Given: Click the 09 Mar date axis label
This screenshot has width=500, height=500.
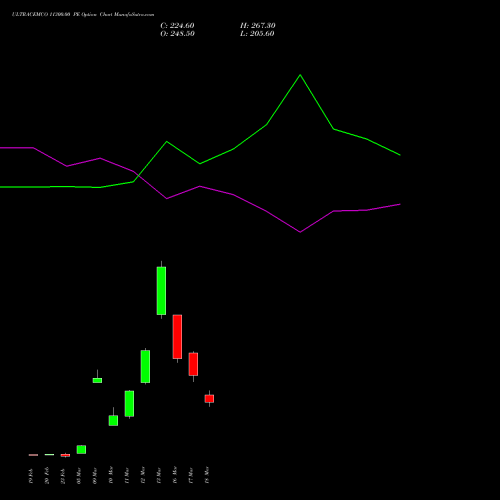Looking at the screenshot, I should [x=95, y=475].
